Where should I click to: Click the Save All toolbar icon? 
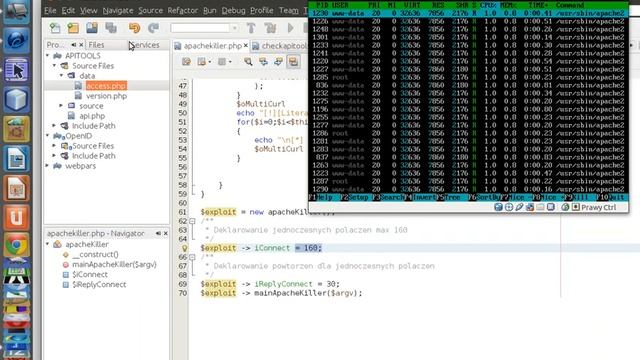pos(111,28)
